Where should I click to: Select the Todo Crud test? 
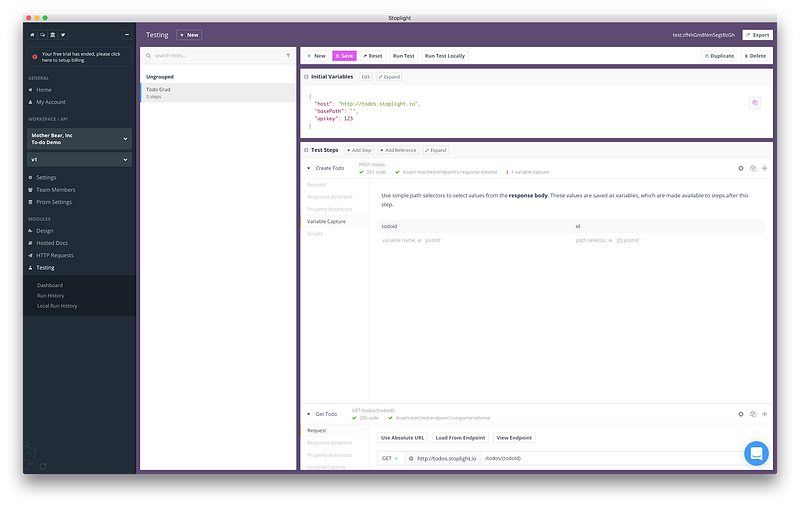[x=218, y=93]
